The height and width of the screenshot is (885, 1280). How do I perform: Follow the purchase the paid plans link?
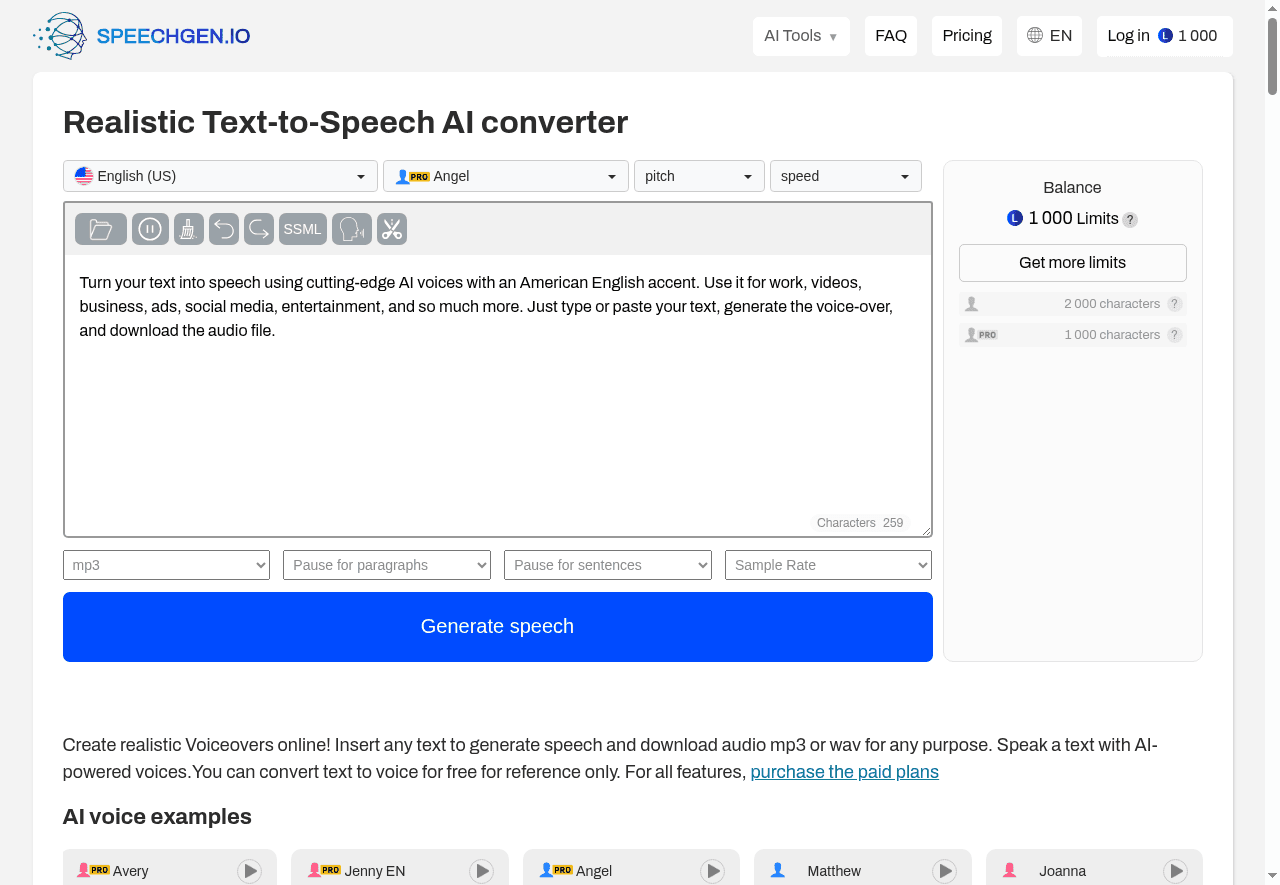point(844,772)
